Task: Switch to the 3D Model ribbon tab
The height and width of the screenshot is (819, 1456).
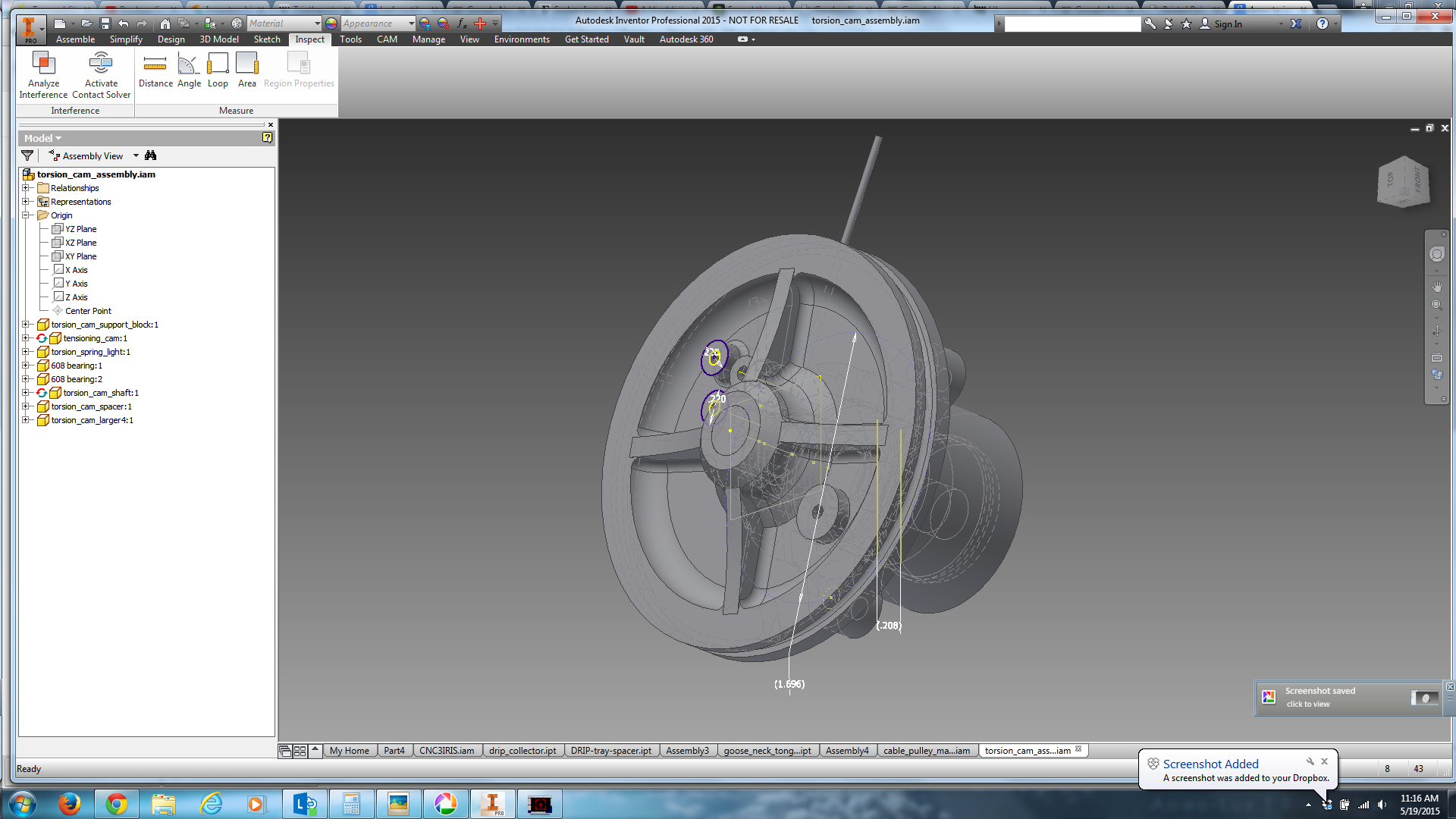Action: pyautogui.click(x=219, y=39)
